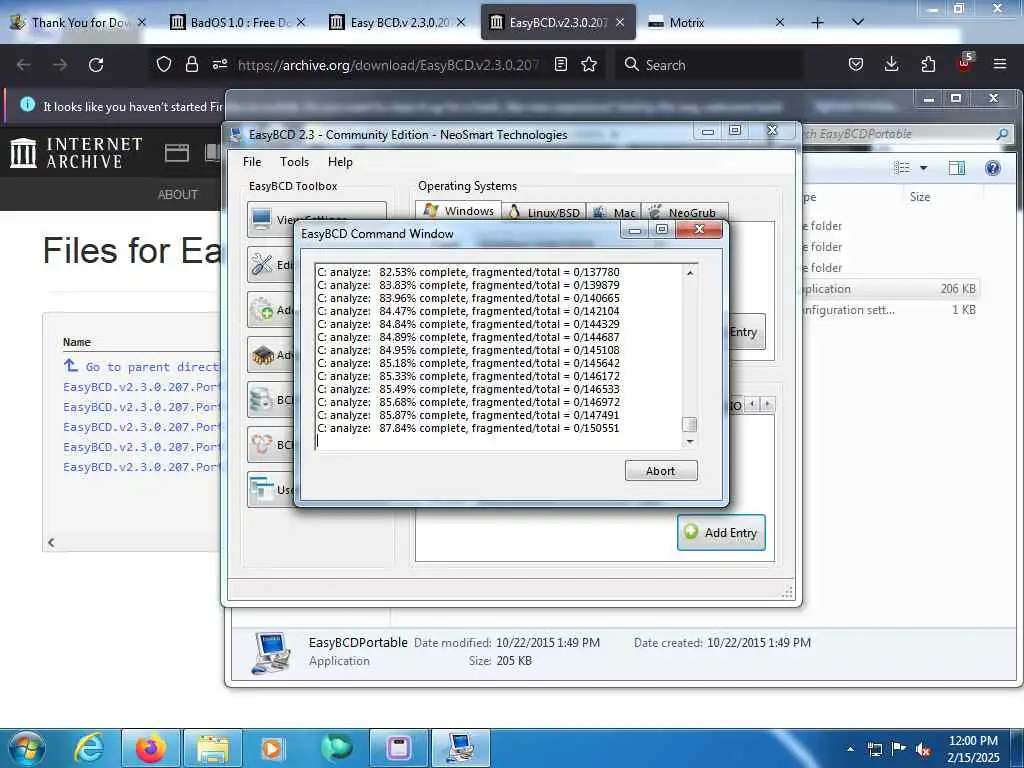Image resolution: width=1024 pixels, height=768 pixels.
Task: Open a new Firefox tab
Action: pyautogui.click(x=817, y=22)
